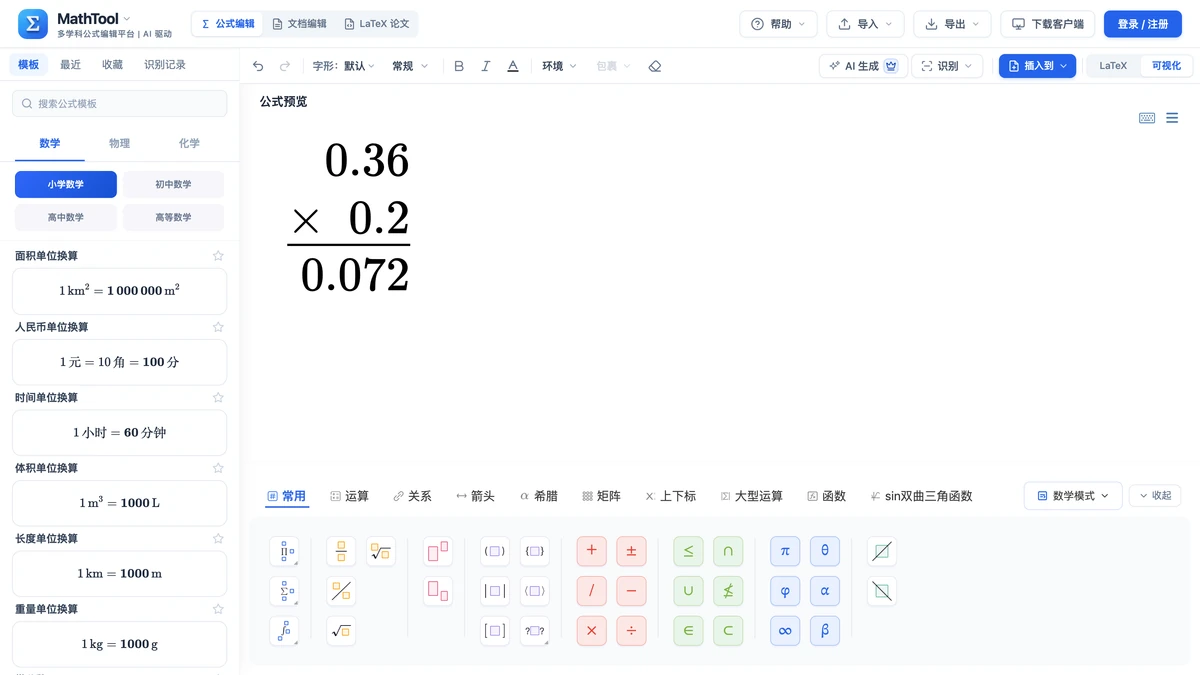Open the 插入到 dropdown
This screenshot has width=1200, height=675.
pos(1037,66)
